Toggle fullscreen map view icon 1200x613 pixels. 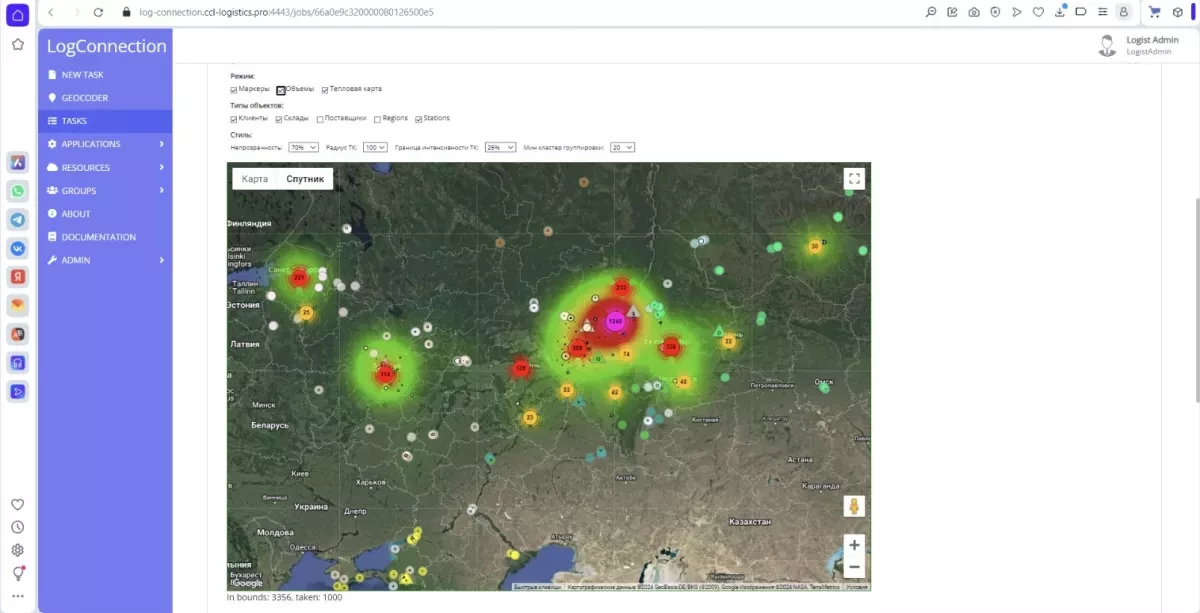click(853, 179)
